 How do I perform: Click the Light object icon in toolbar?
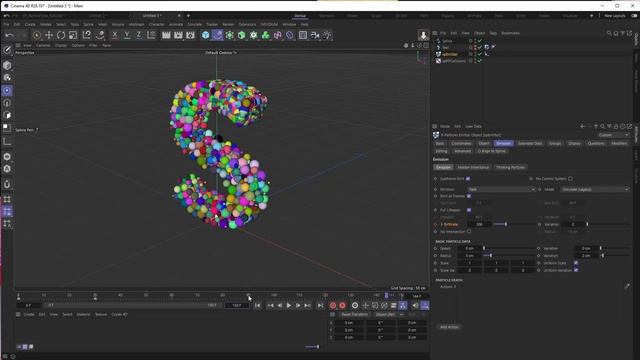coord(327,35)
